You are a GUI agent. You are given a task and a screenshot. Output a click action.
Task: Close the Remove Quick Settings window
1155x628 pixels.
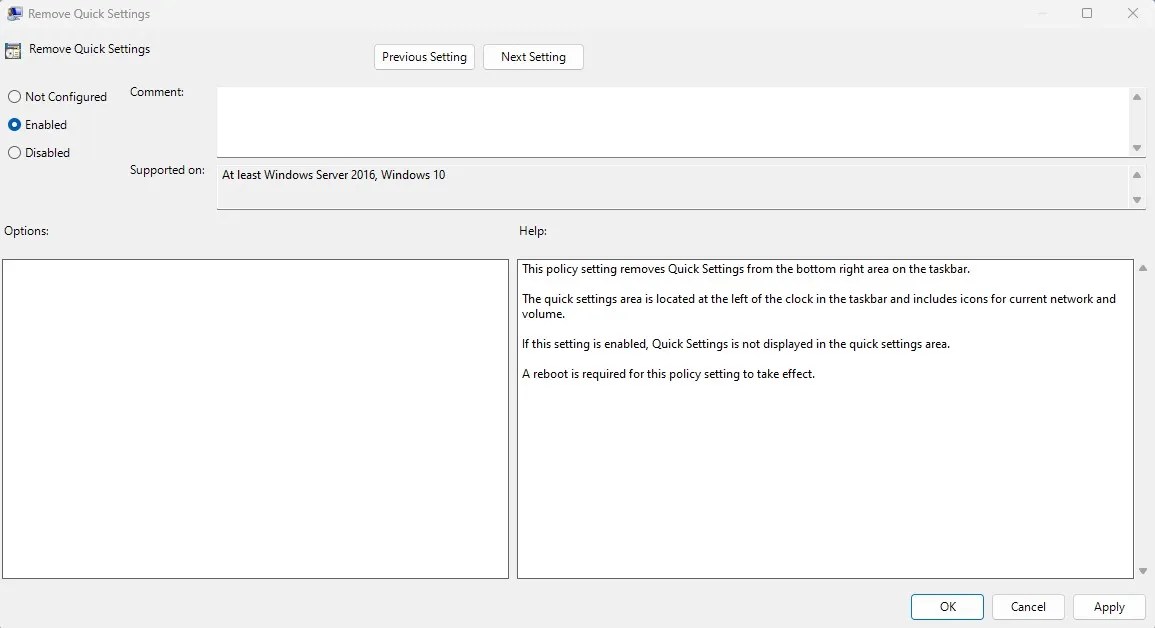[x=1133, y=13]
